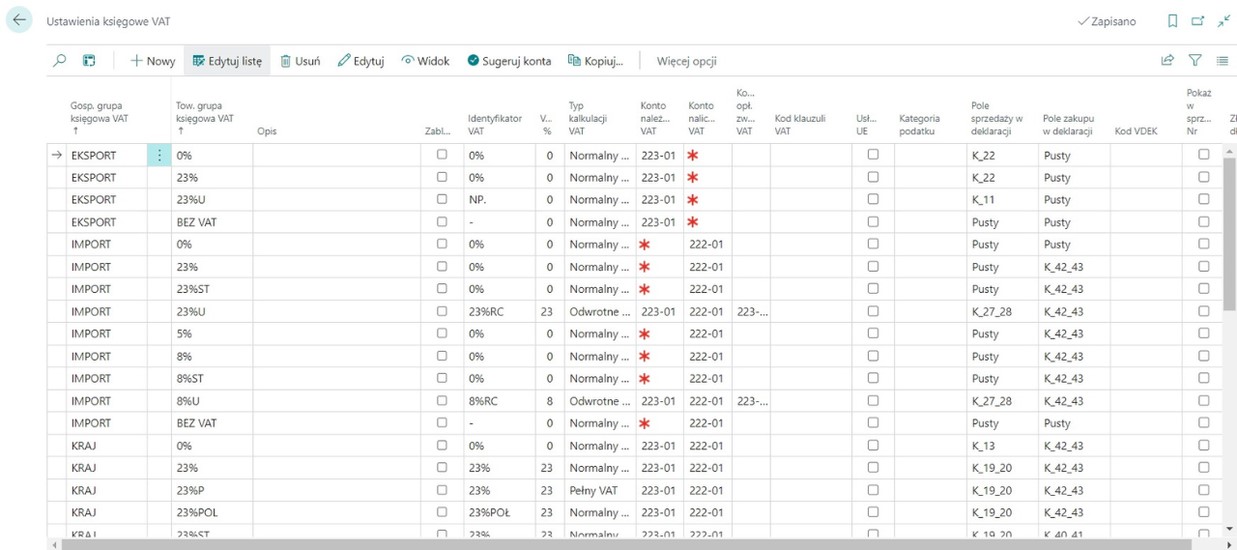Open the Widok view option
1237x550 pixels.
pos(426,61)
